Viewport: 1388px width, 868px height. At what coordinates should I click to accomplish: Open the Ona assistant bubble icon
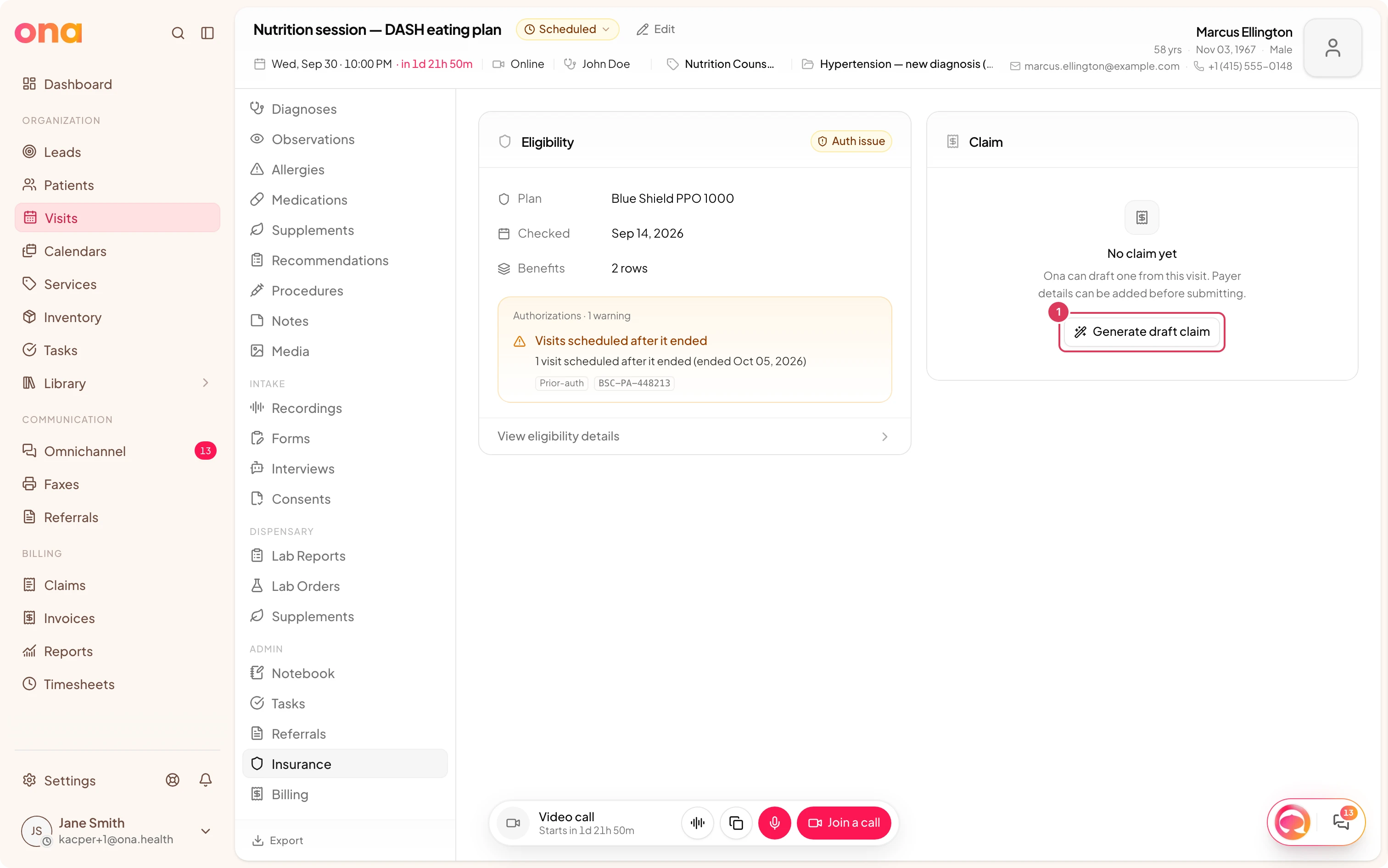[x=1293, y=822]
